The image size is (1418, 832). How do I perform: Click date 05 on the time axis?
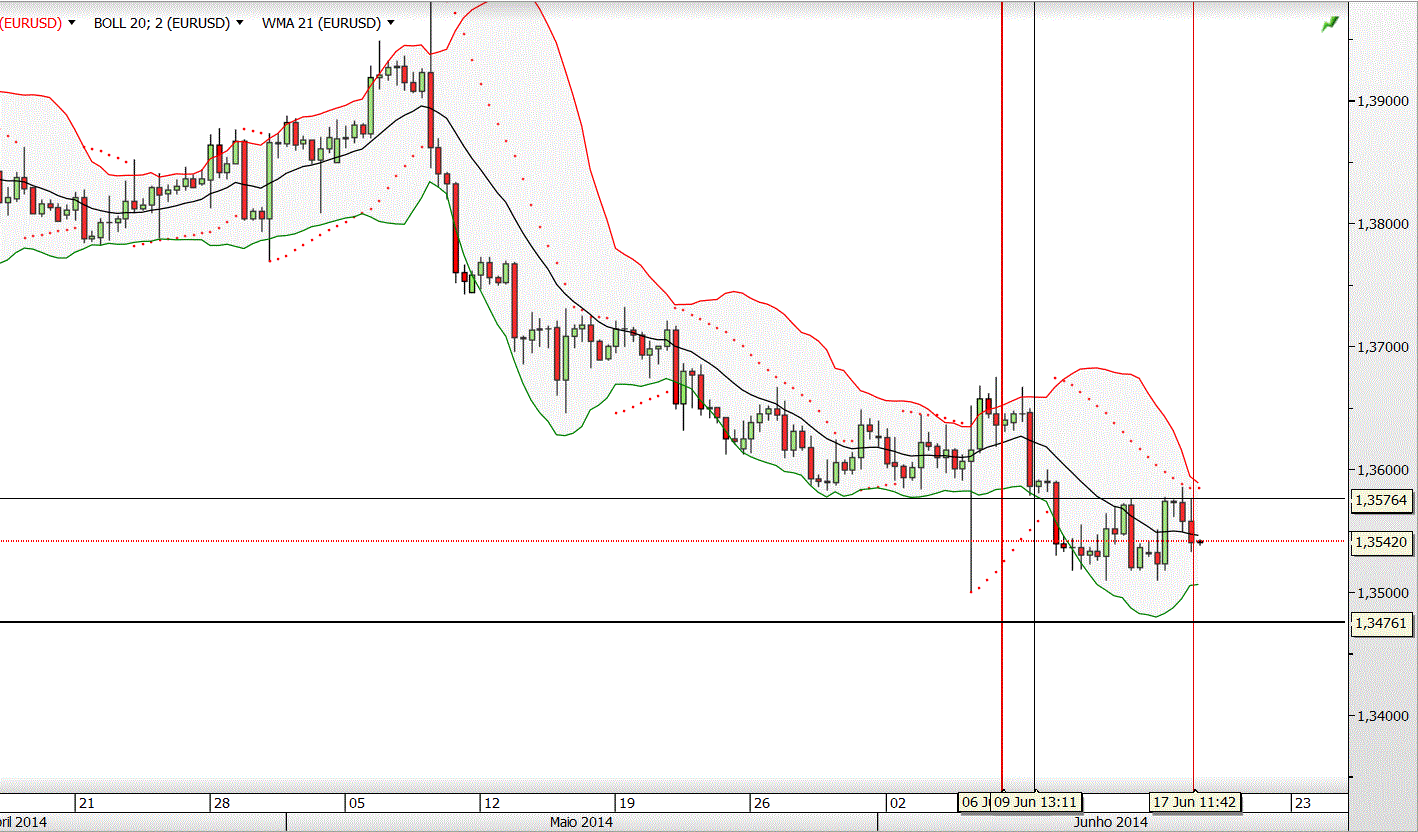click(356, 803)
